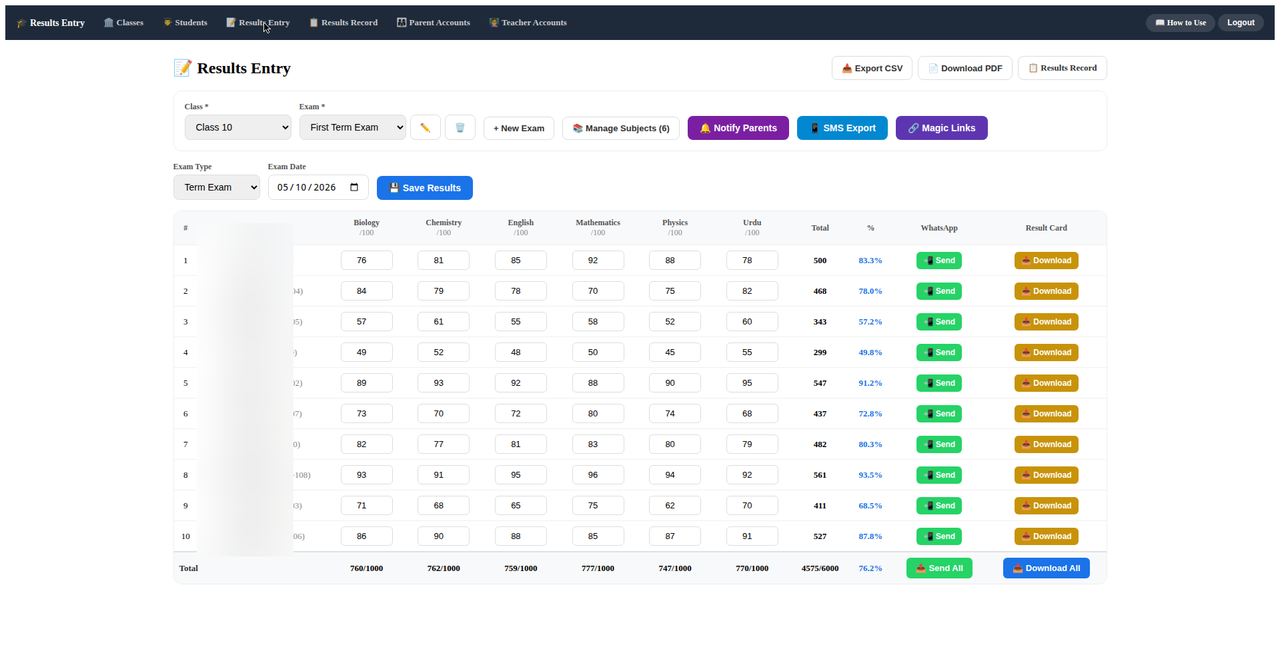
Task: Select Results Entry in navigation bar
Action: tap(258, 22)
